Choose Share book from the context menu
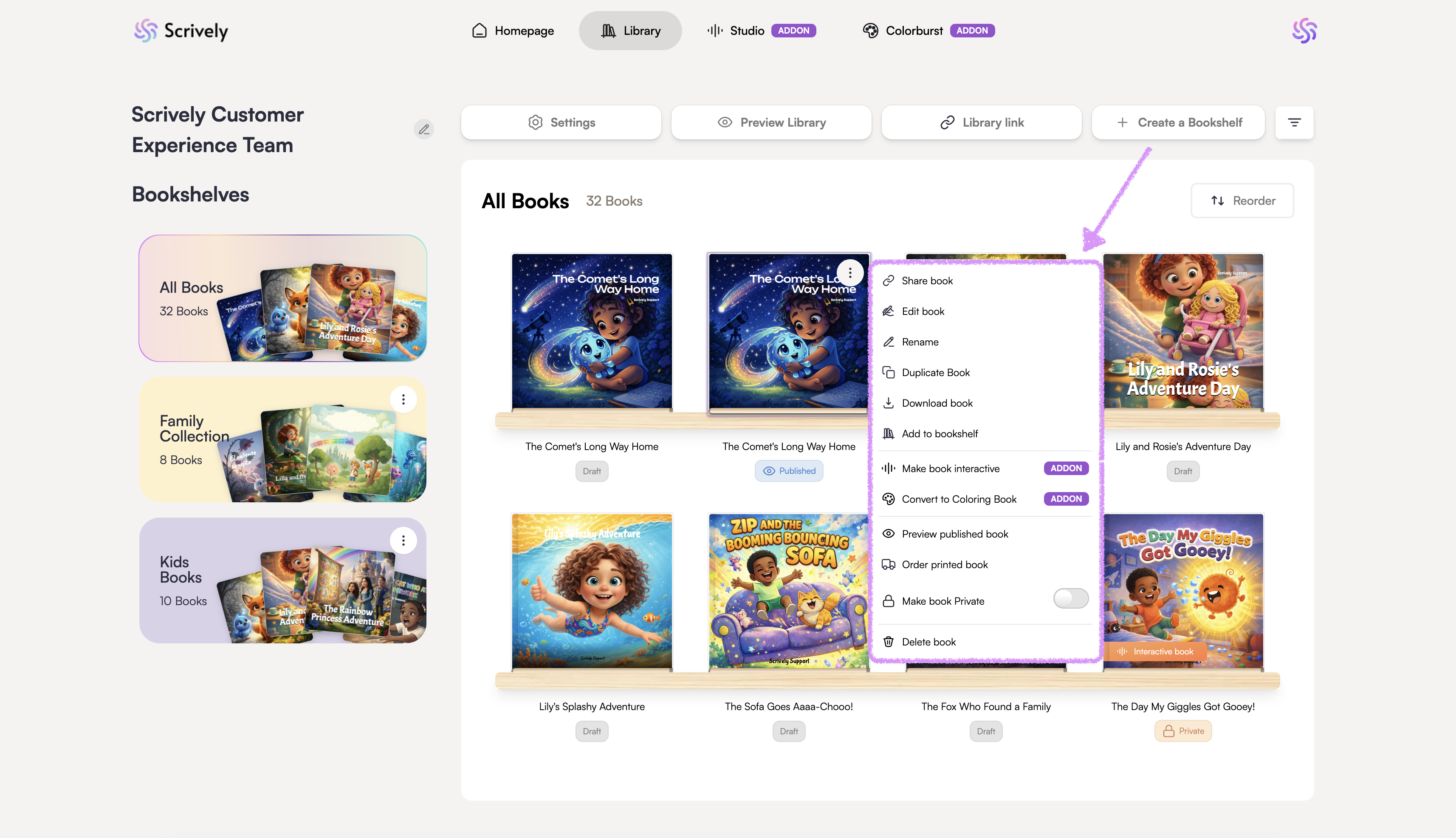 click(x=927, y=280)
